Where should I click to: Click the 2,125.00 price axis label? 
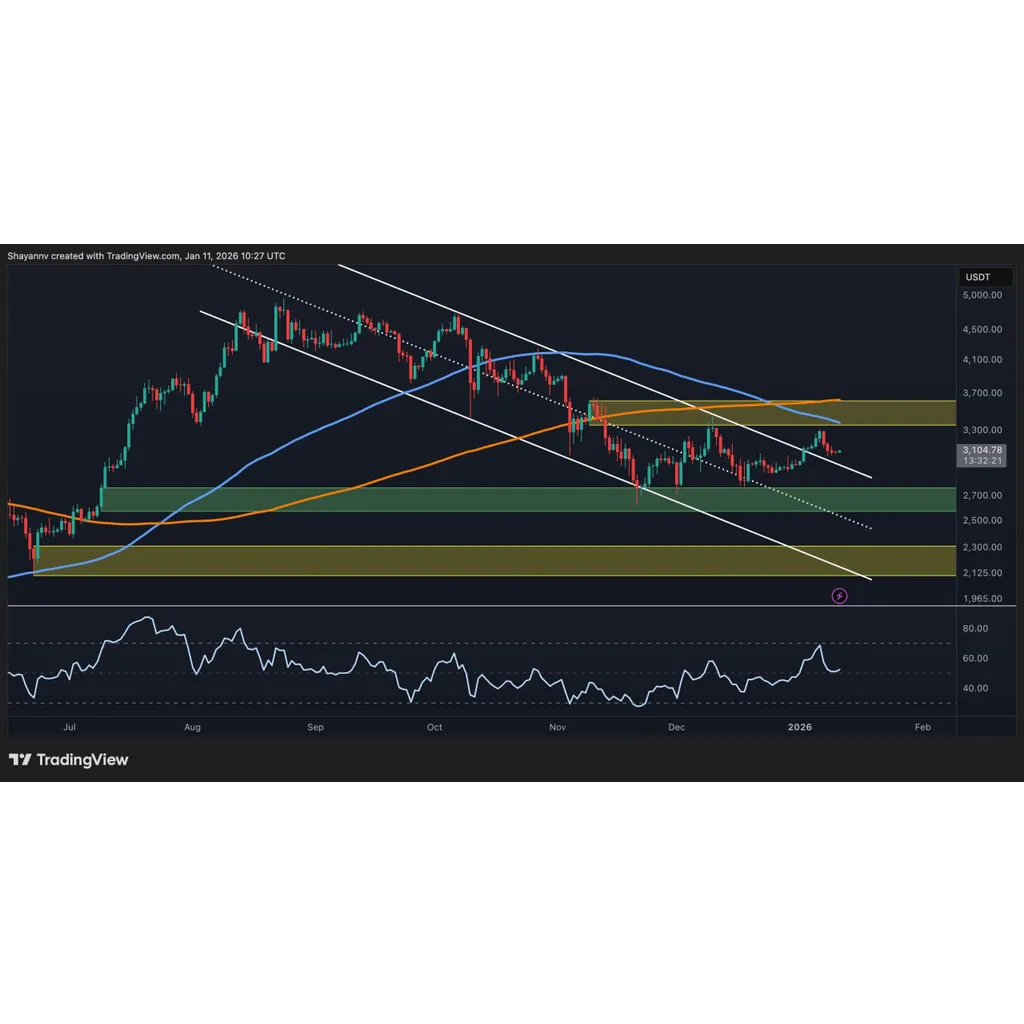pyautogui.click(x=982, y=573)
